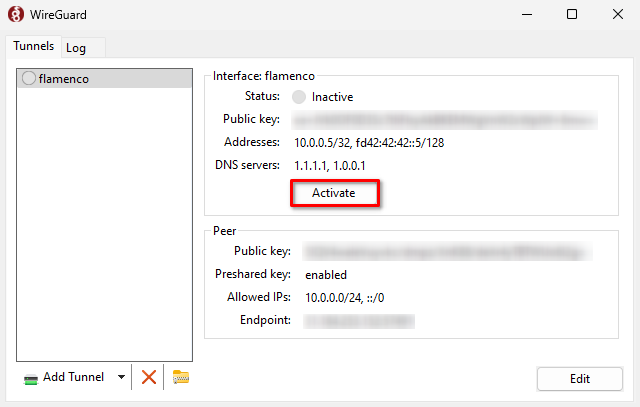Click the flamenco tunnel status circle icon
The height and width of the screenshot is (407, 640).
tap(29, 78)
